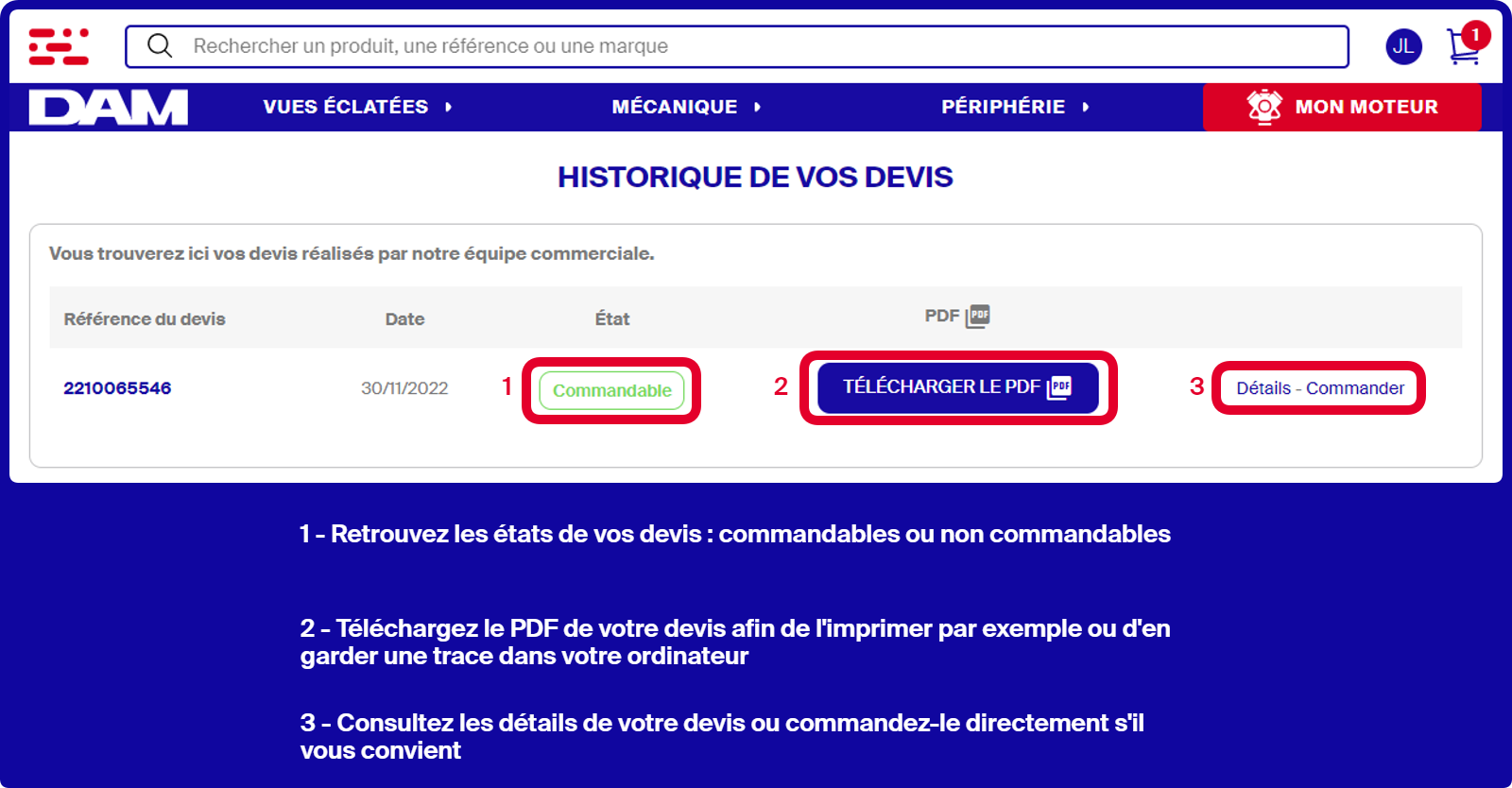Open quote reference 2210065546

click(117, 388)
